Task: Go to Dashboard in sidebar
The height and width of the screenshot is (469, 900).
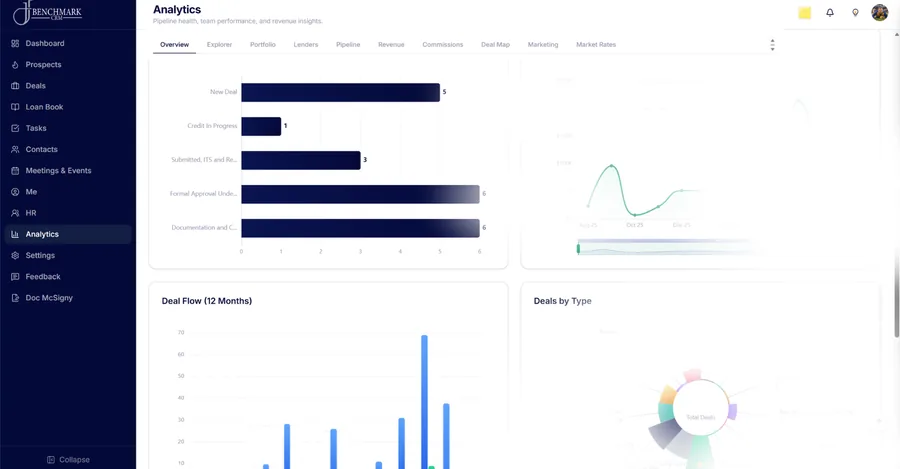Action: [x=45, y=44]
